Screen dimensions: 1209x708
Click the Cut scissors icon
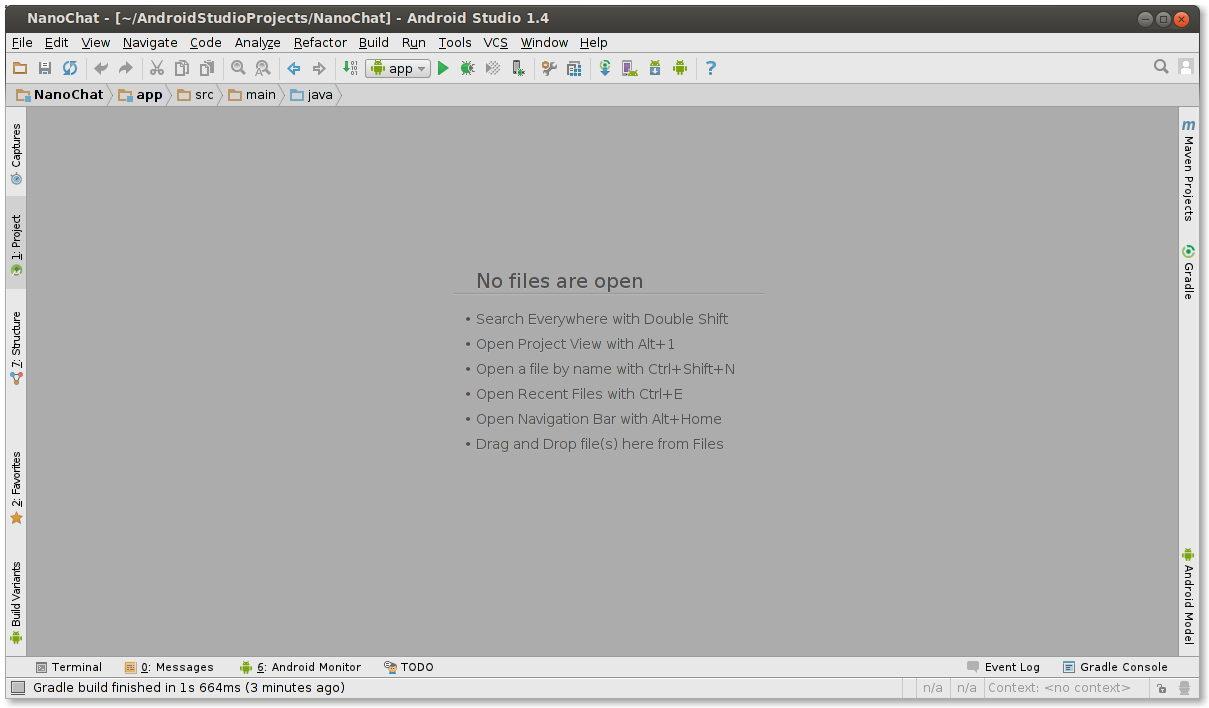click(x=157, y=68)
